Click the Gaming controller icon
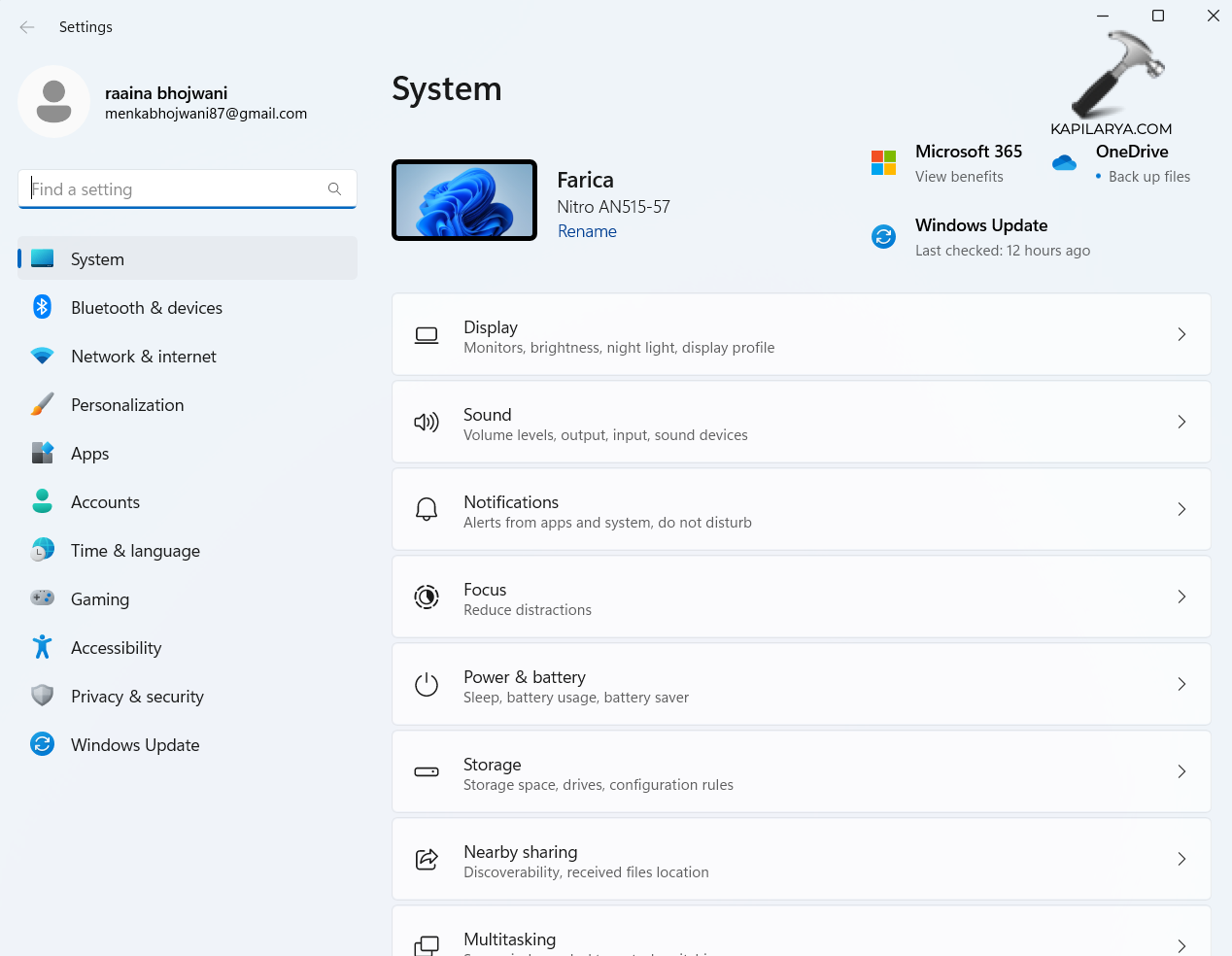The image size is (1232, 956). click(x=42, y=598)
